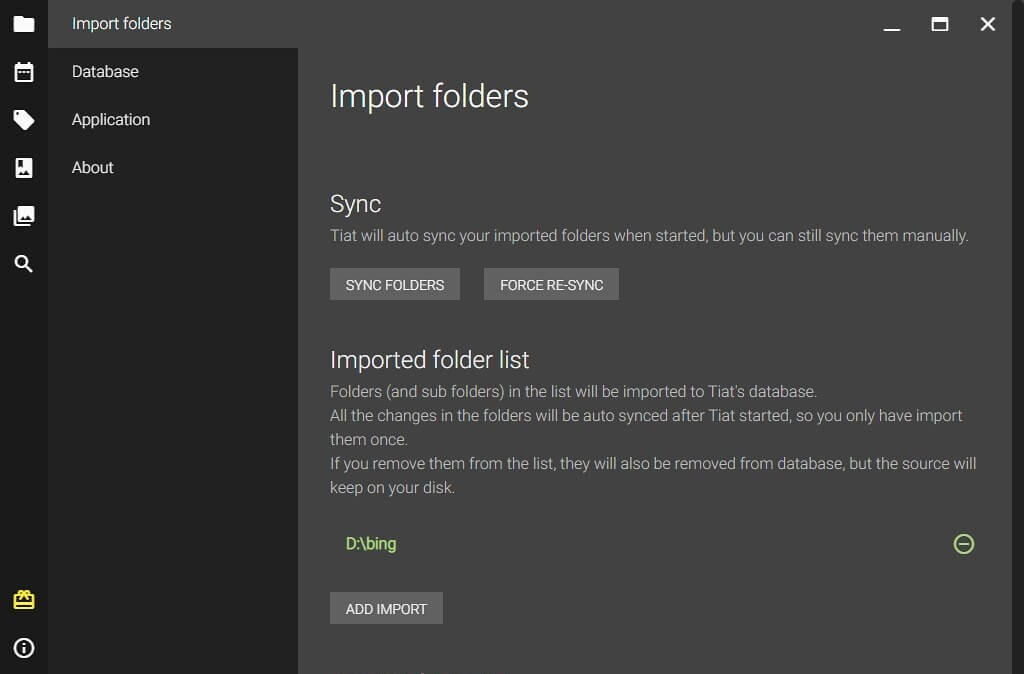Maximize the Tiat window
The width and height of the screenshot is (1024, 674).
pos(940,24)
